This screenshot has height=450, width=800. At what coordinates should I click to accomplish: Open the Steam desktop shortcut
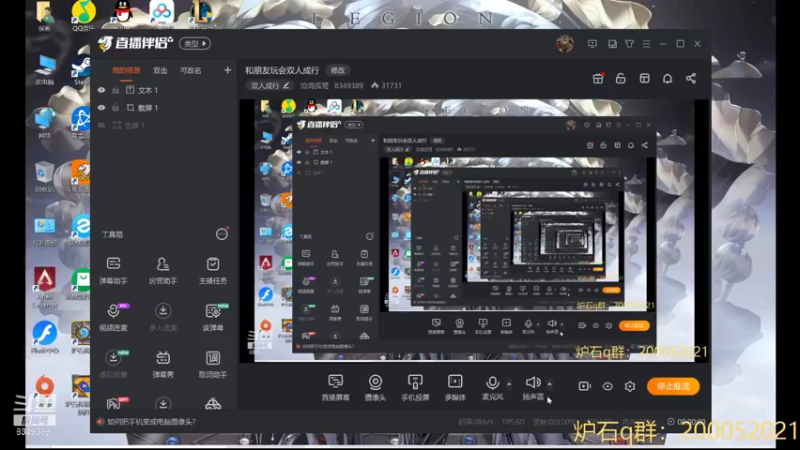82,70
